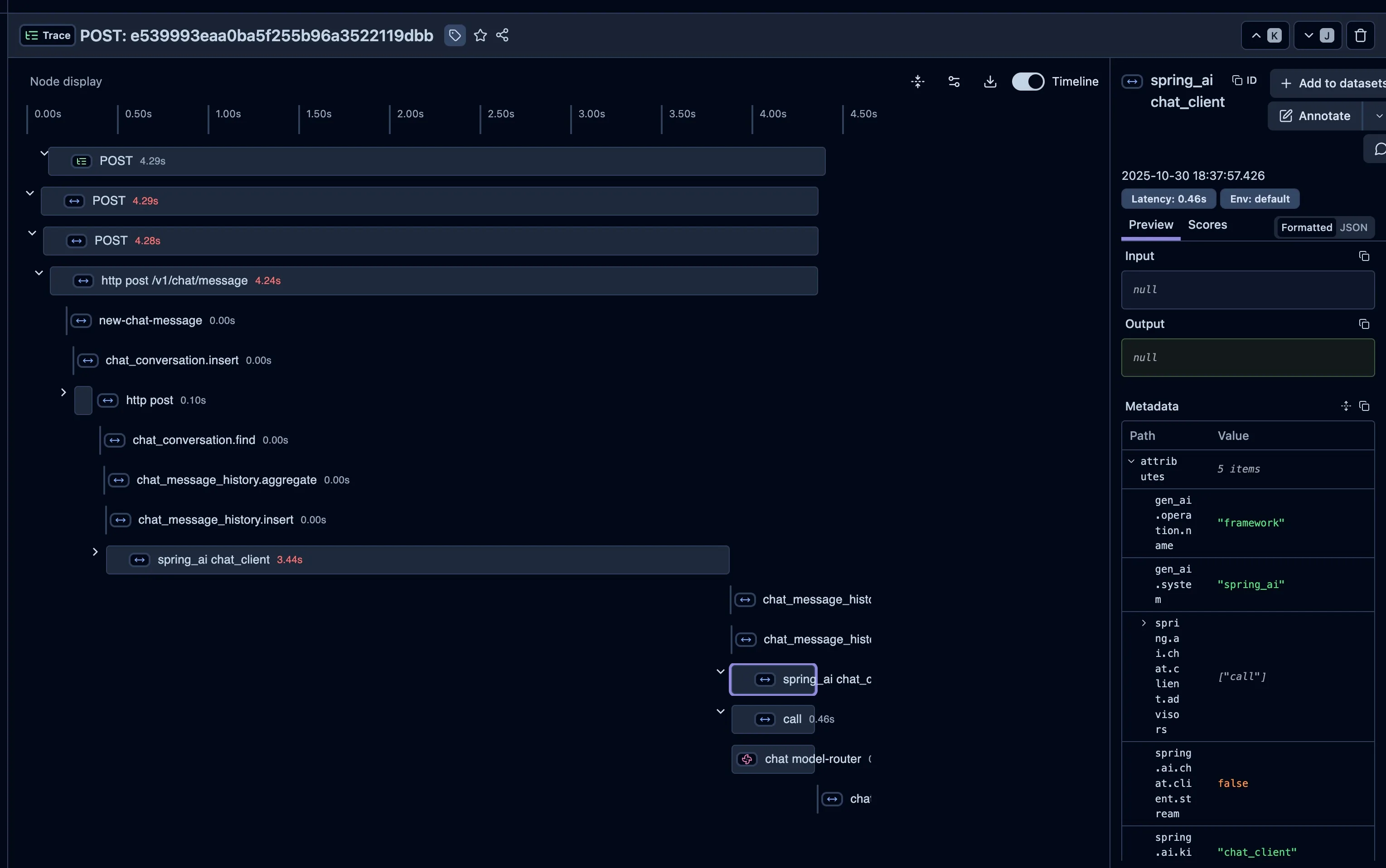Collapse the attributes metadata row
The height and width of the screenshot is (868, 1386).
[x=1131, y=461]
